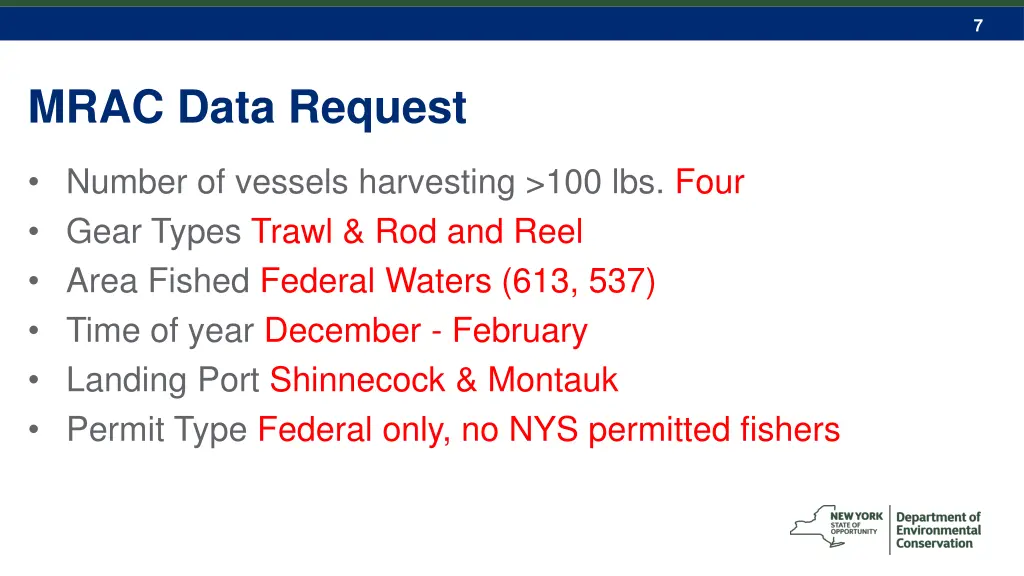Select the red word Four

coord(710,182)
